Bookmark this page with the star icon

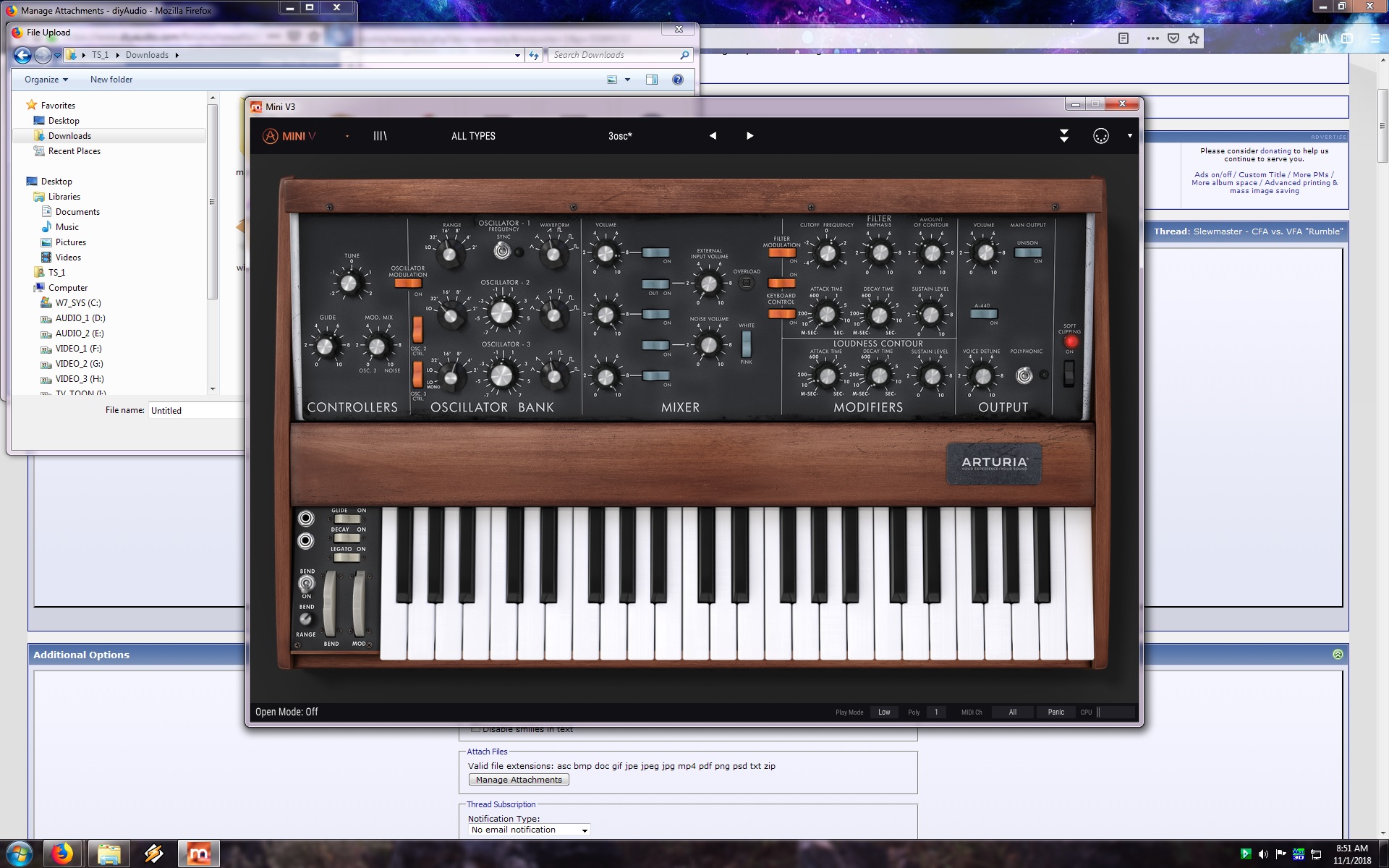click(x=1194, y=38)
